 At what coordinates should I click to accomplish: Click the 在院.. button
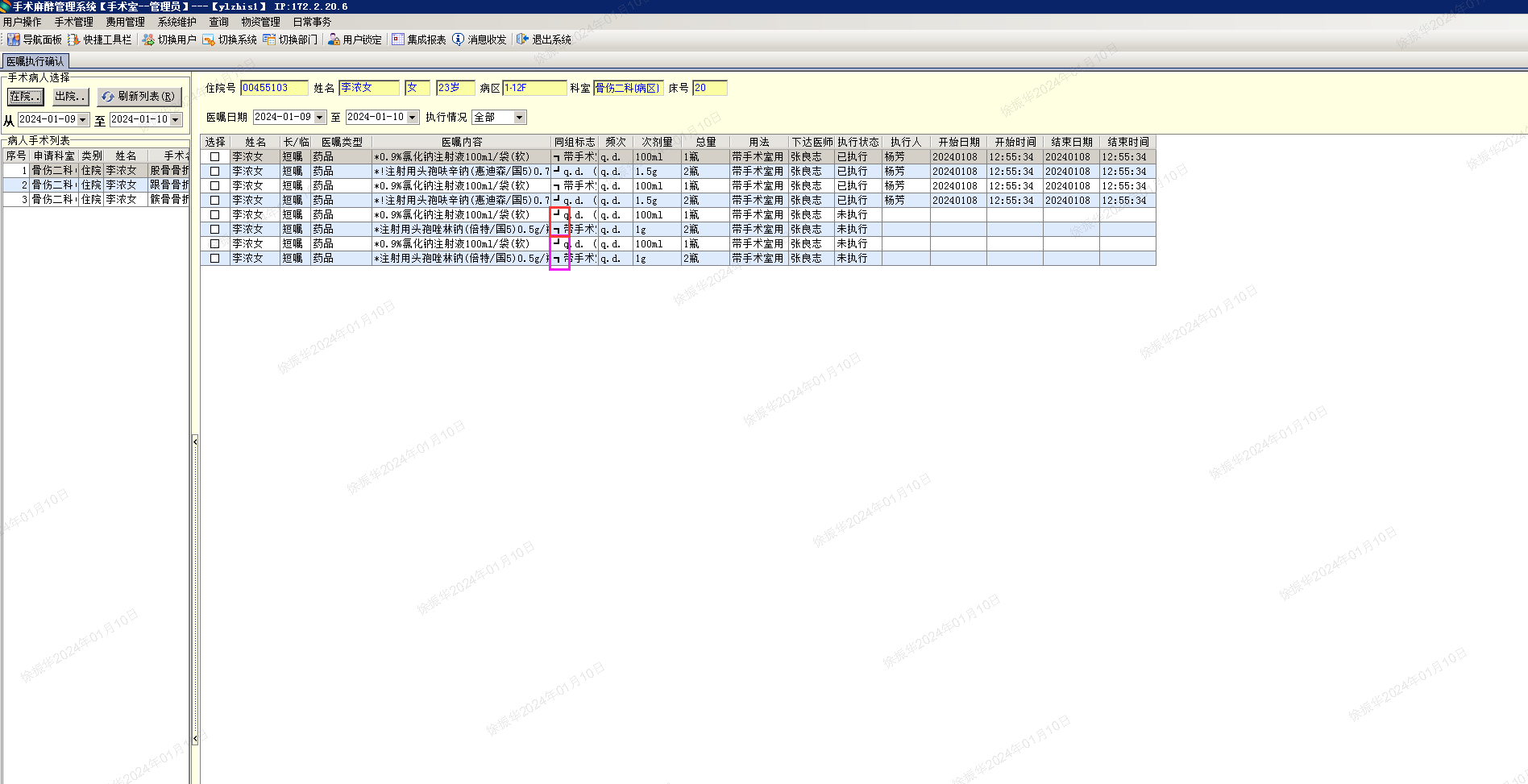pyautogui.click(x=26, y=97)
